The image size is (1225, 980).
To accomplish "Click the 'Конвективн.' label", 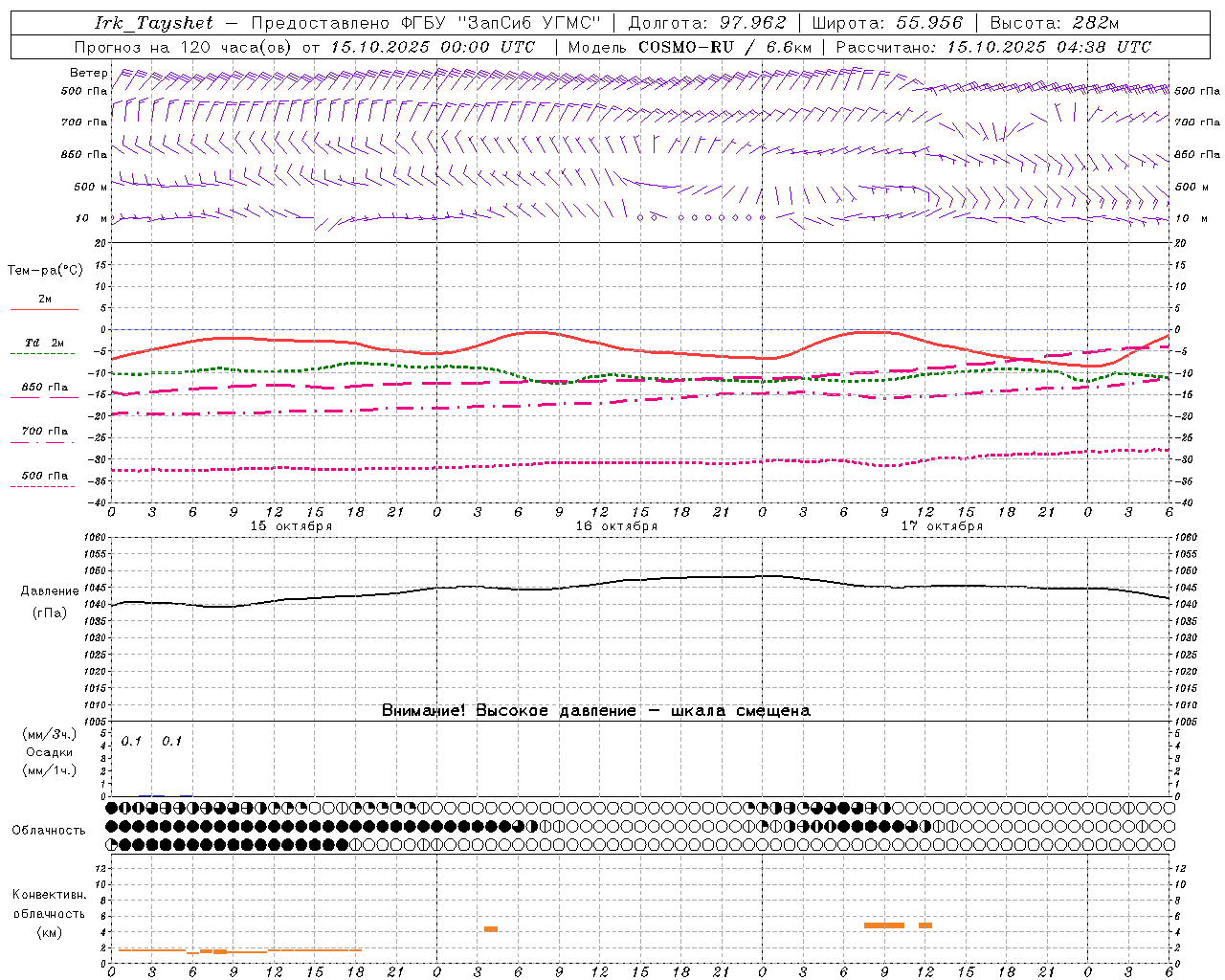I will (49, 895).
